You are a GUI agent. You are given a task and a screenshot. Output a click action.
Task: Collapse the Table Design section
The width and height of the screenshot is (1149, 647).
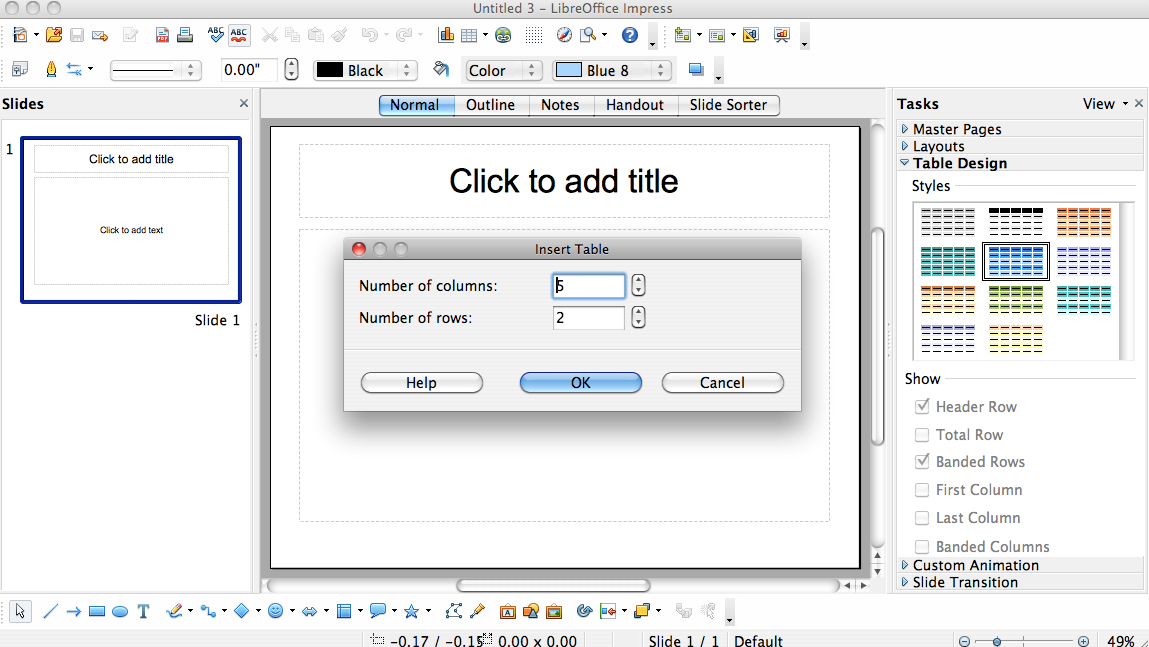(x=905, y=163)
